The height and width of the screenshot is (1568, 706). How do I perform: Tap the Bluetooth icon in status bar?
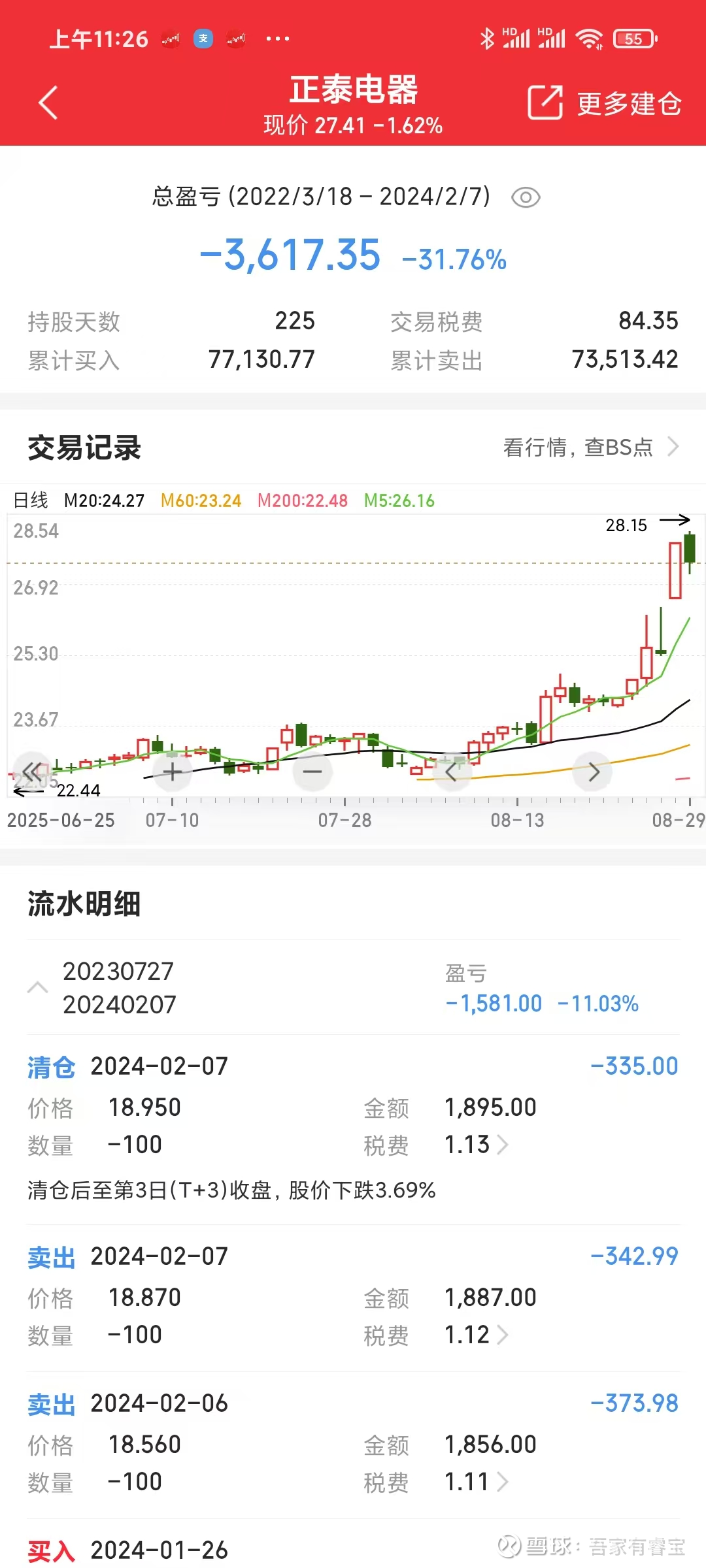pos(487,39)
